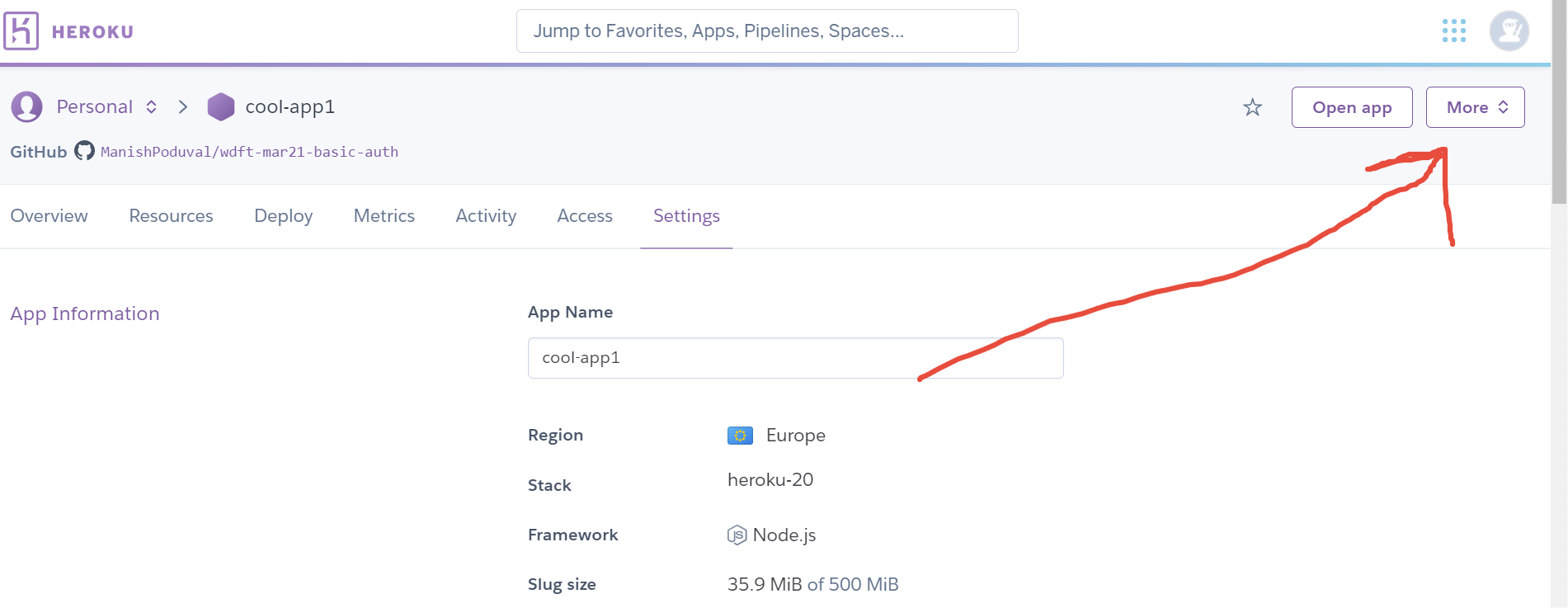
Task: Click the Personal account avatar icon
Action: 26,107
